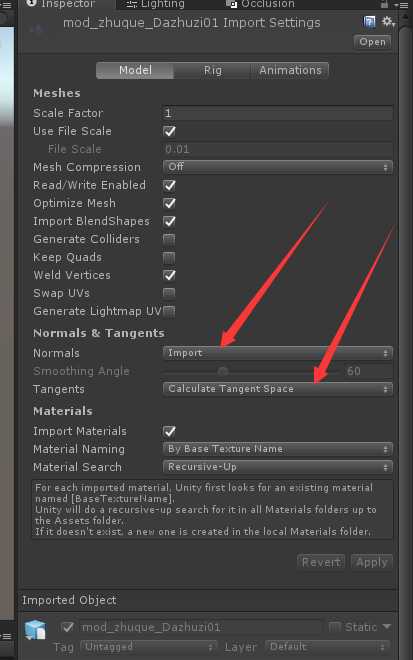413x660 pixels.
Task: Click the Open button
Action: point(373,42)
